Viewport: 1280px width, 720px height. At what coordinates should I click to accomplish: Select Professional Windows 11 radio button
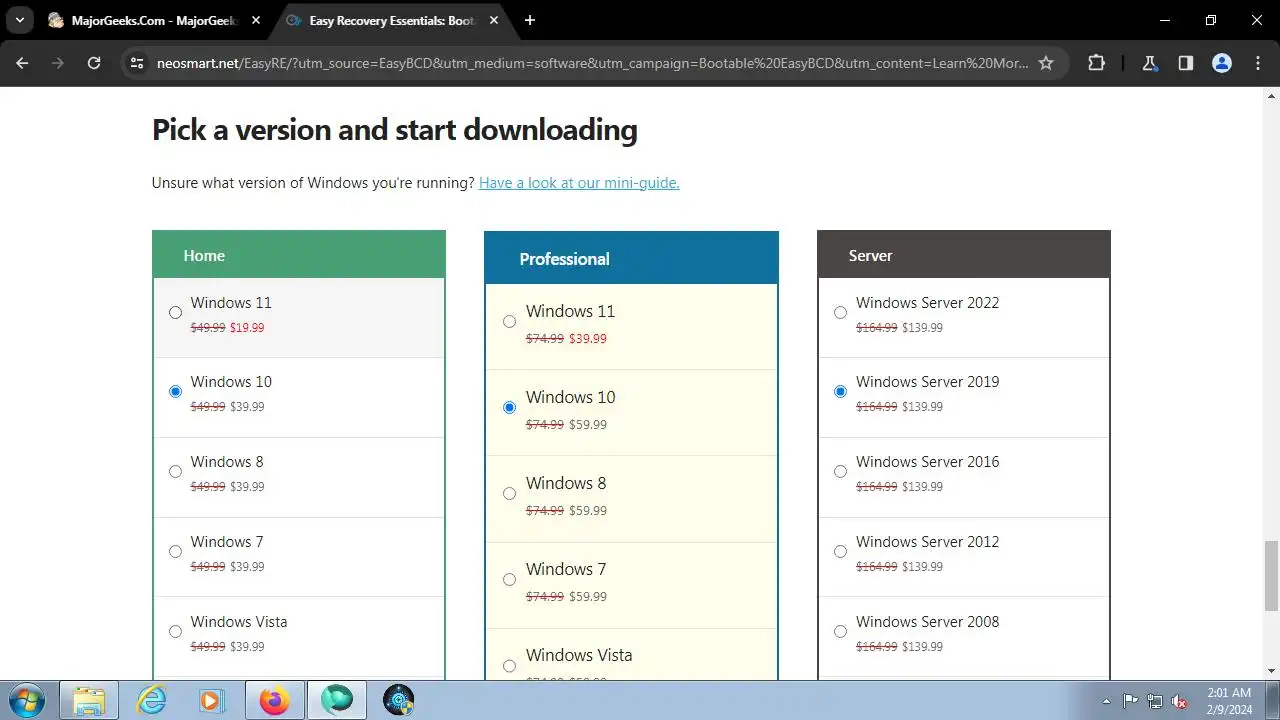tap(510, 321)
